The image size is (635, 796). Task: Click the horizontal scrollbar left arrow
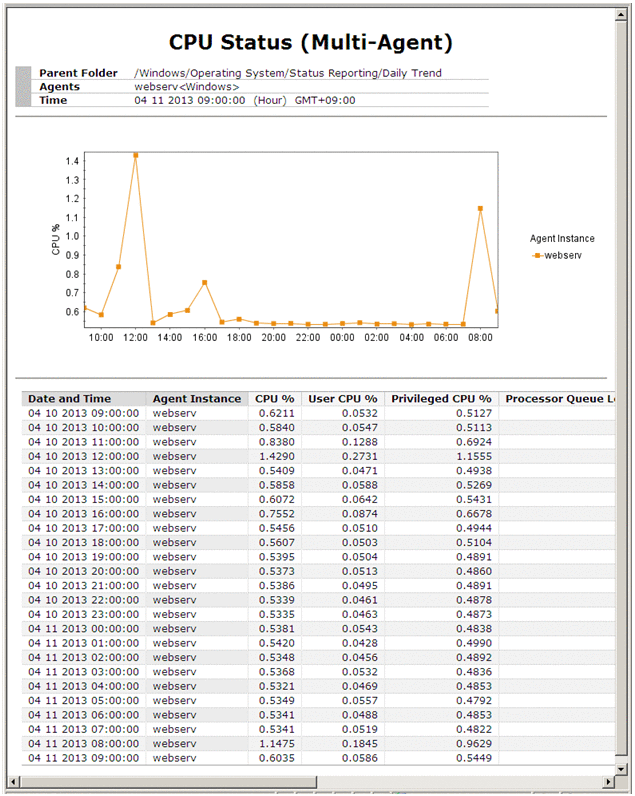click(12, 780)
